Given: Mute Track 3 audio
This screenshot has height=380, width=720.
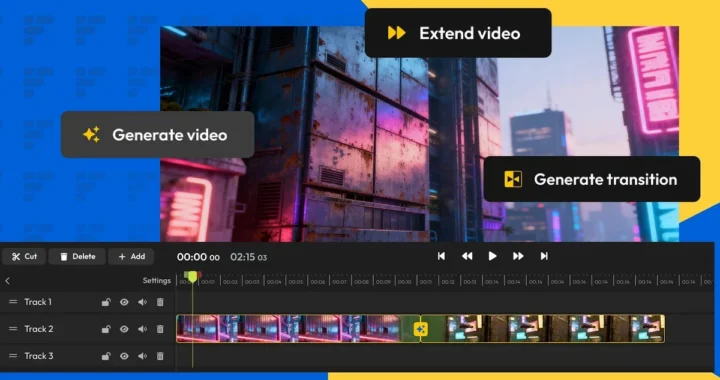Looking at the screenshot, I should tap(142, 356).
